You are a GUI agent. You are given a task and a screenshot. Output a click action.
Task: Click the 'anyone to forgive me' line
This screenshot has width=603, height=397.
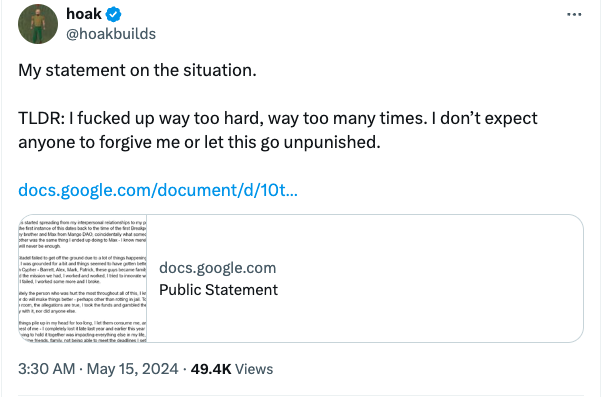[199, 142]
